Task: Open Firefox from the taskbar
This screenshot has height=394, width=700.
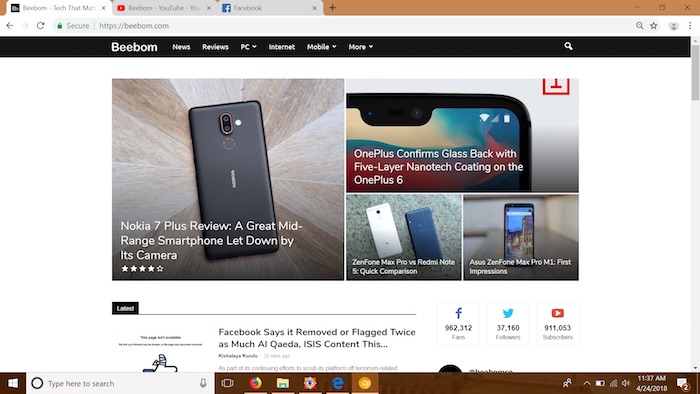Action: click(x=255, y=383)
